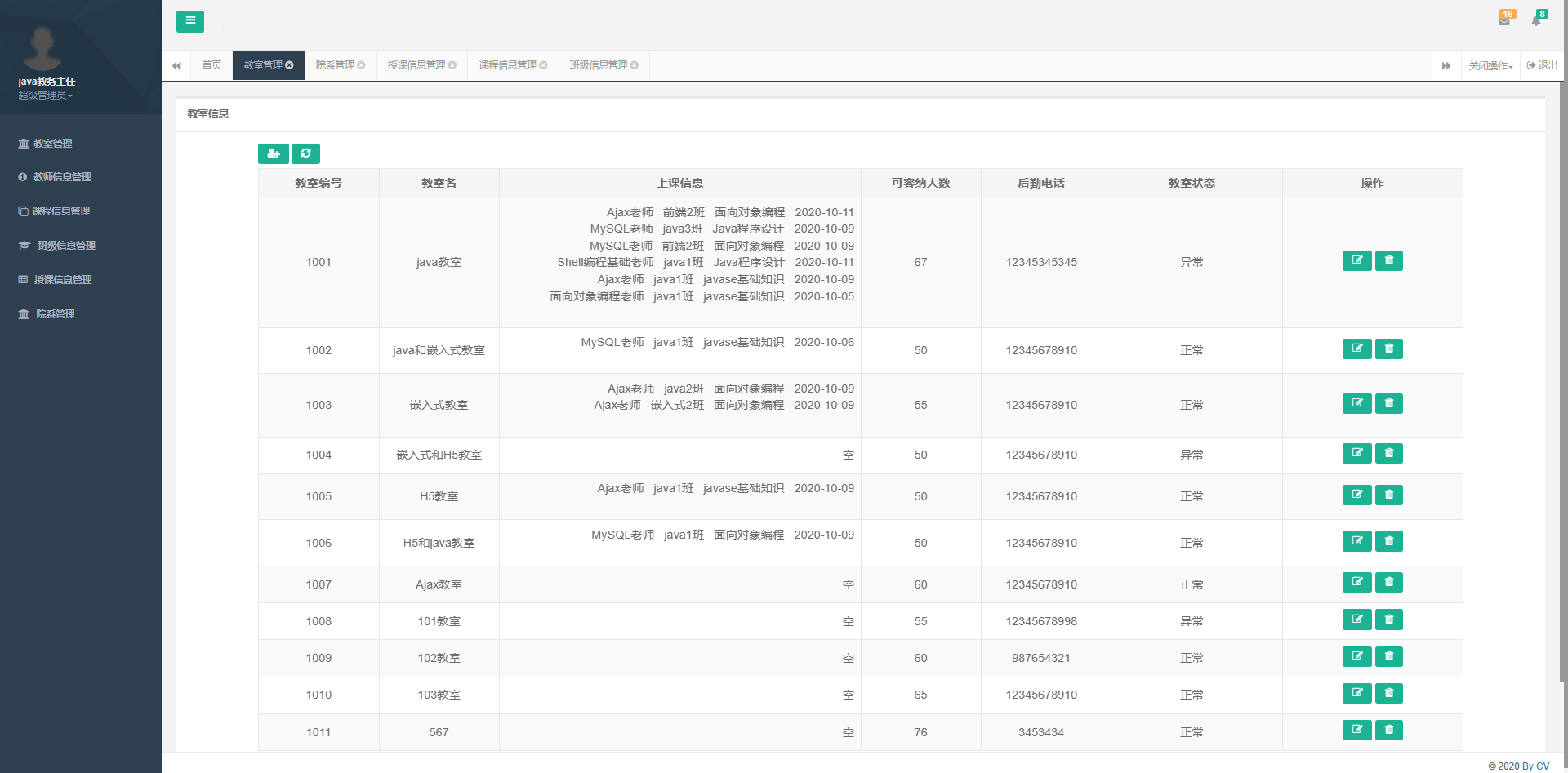Image resolution: width=1568 pixels, height=773 pixels.
Task: Close the 班级信息管理 tab
Action: click(635, 65)
